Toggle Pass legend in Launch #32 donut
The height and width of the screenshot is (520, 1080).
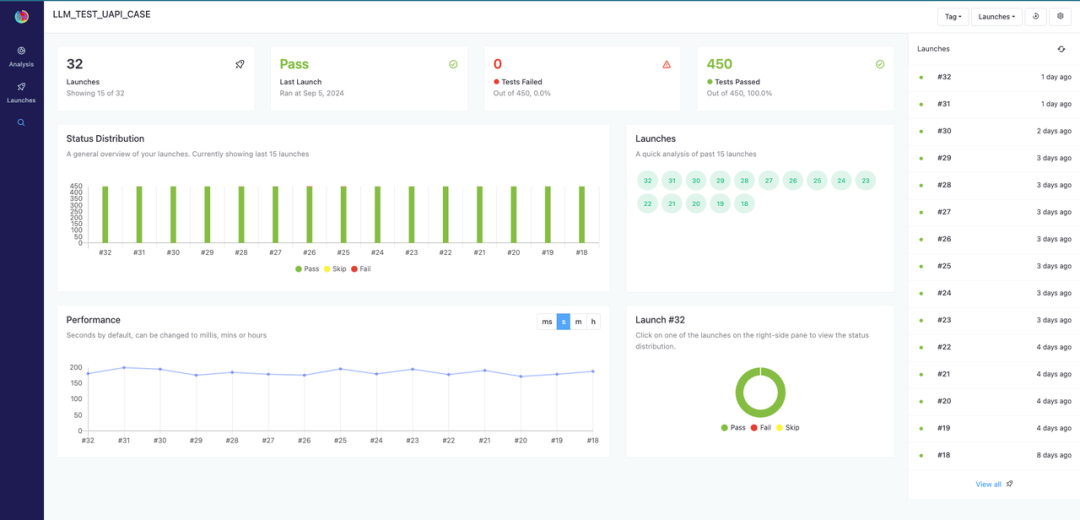click(x=733, y=428)
